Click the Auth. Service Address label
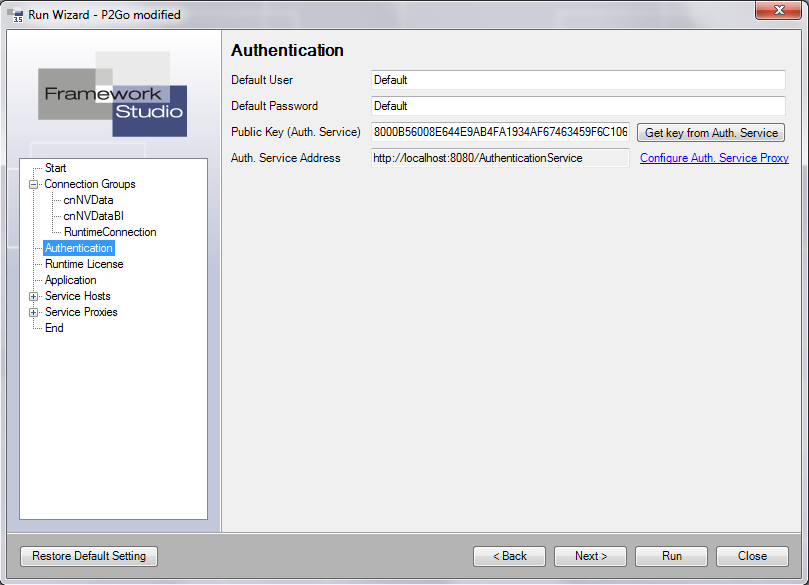The image size is (809, 585). [x=285, y=158]
